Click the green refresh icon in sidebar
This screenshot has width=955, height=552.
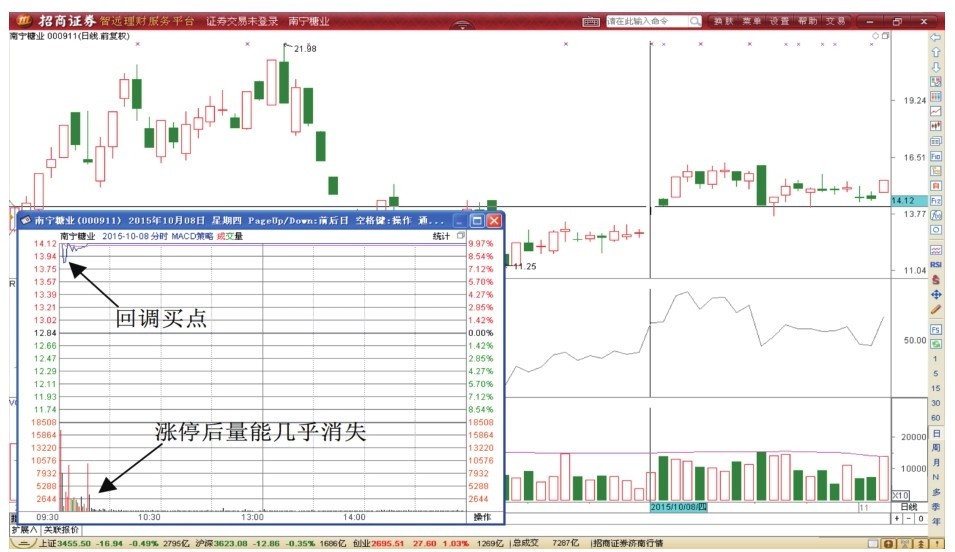(936, 344)
